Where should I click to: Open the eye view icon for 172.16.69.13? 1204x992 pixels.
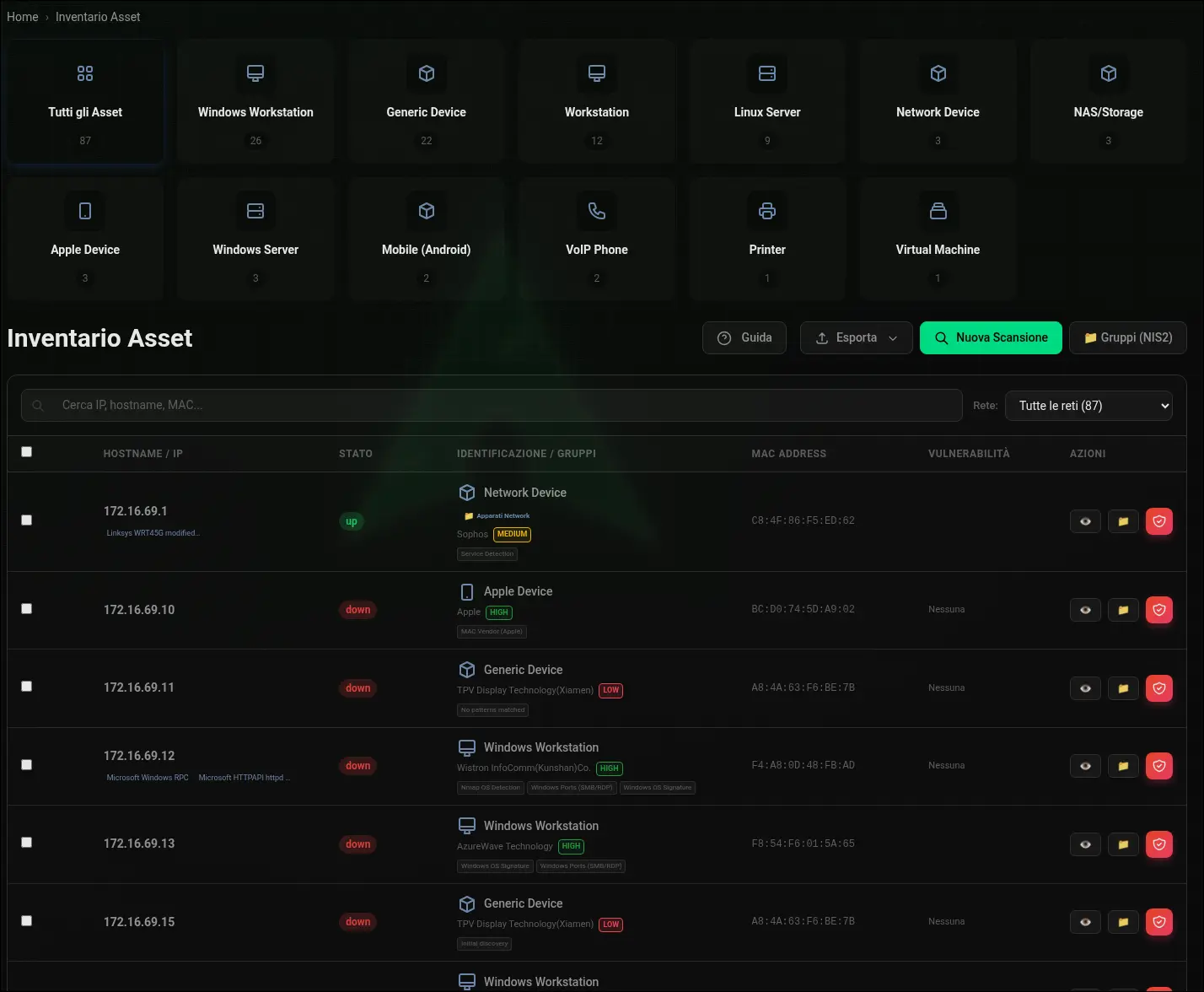pyautogui.click(x=1085, y=844)
